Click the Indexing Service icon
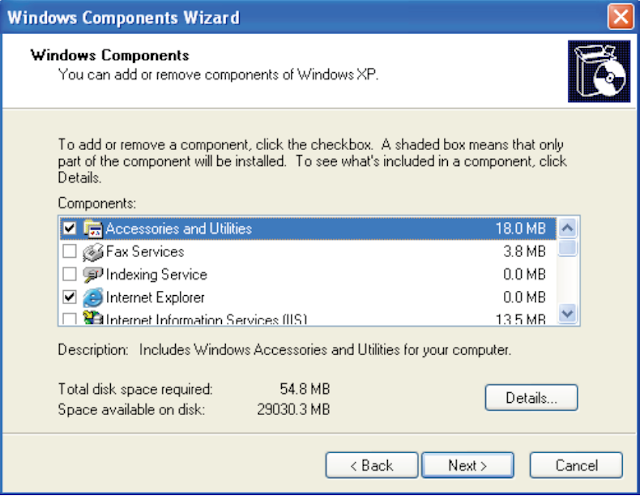 pos(93,275)
